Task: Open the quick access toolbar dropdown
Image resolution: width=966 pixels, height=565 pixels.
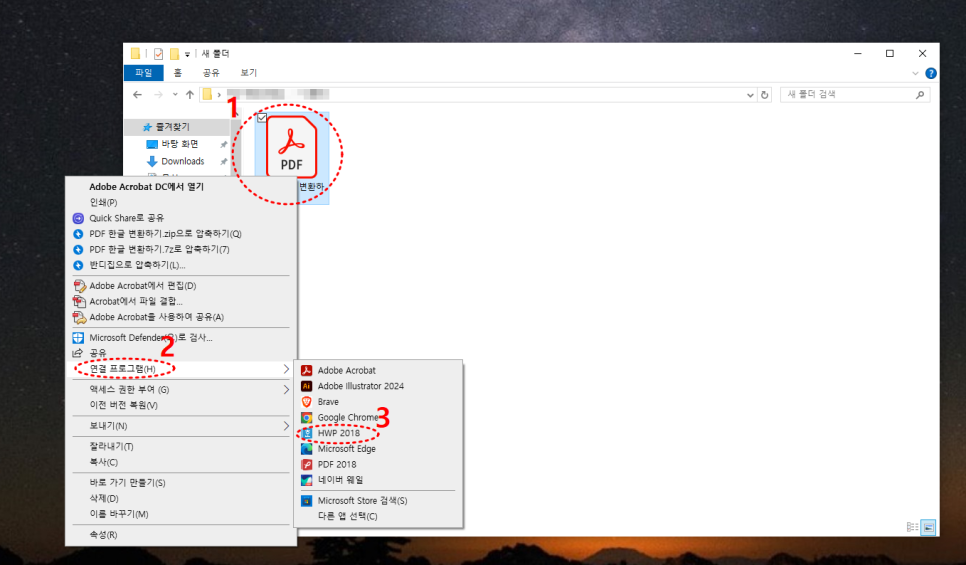Action: (187, 54)
